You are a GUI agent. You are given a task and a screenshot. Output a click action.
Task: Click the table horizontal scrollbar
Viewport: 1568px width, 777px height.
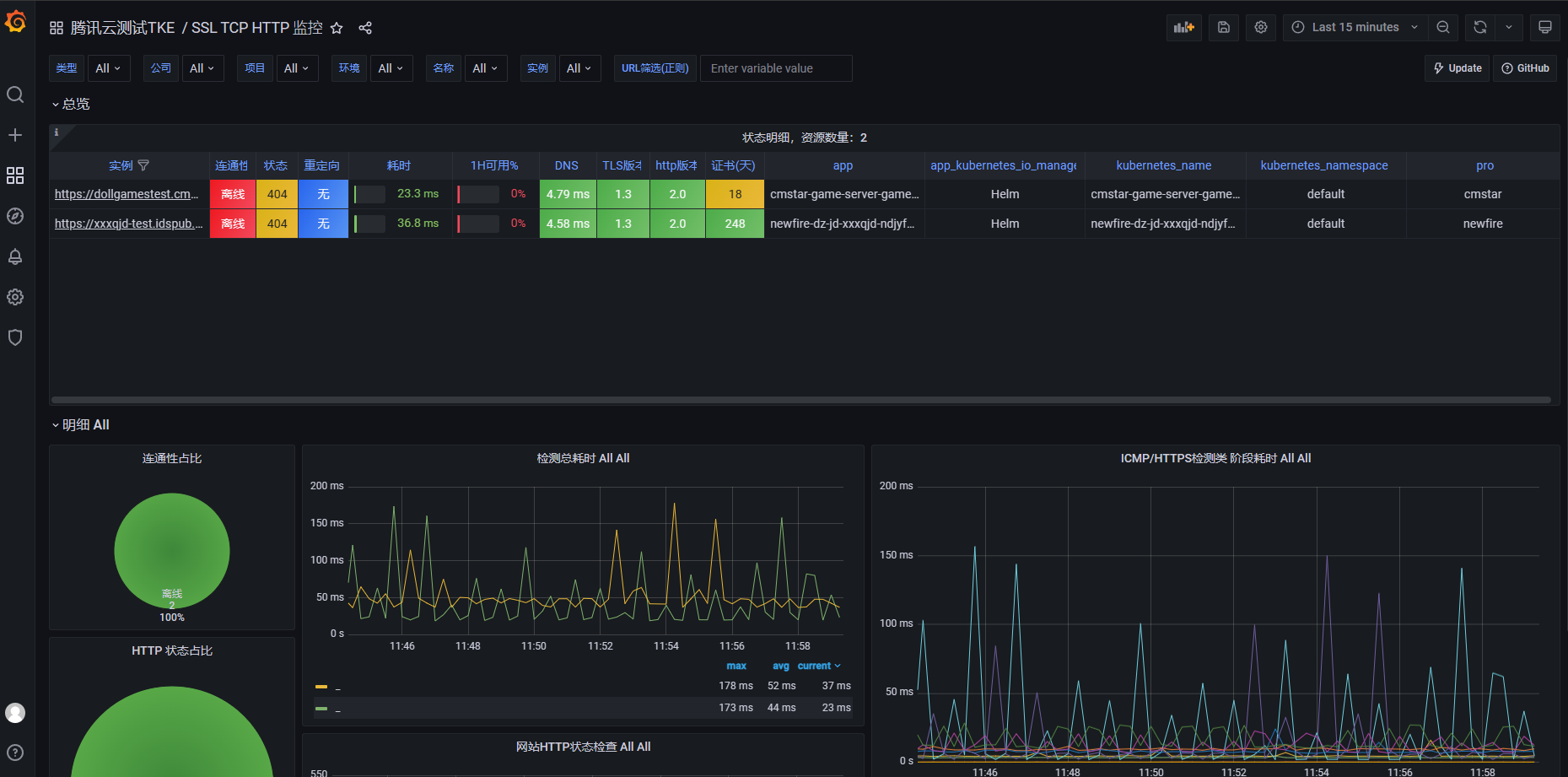800,400
